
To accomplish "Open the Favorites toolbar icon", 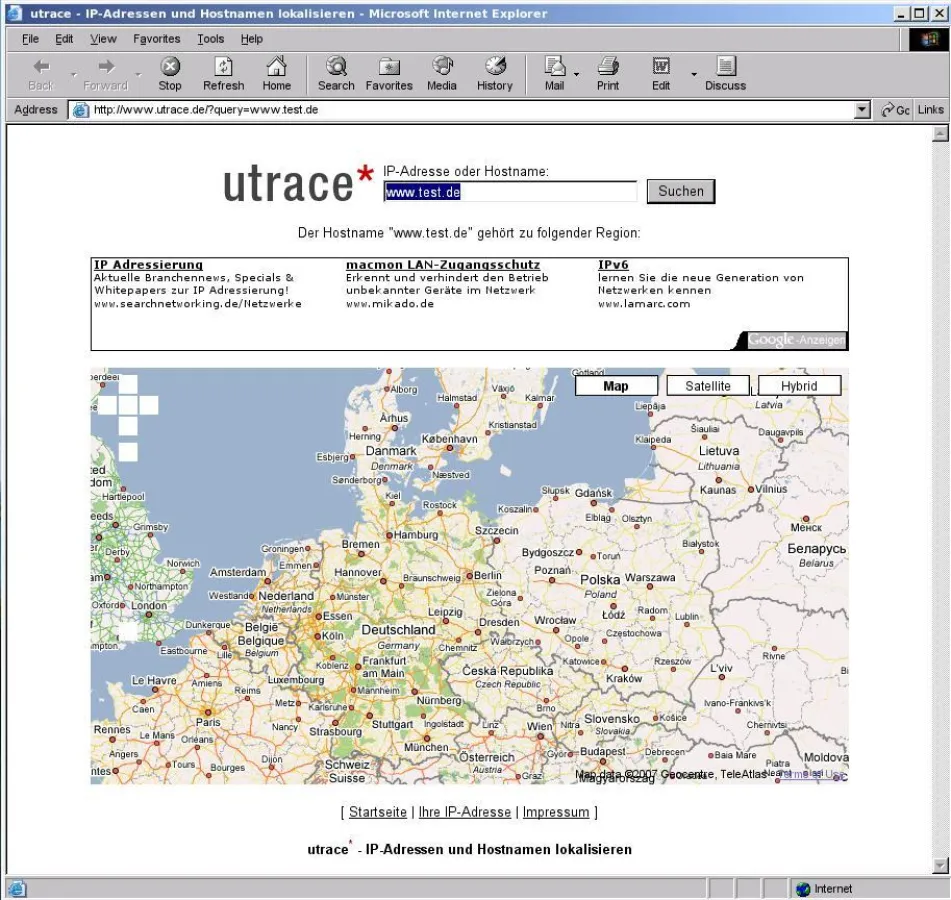I will pos(389,67).
